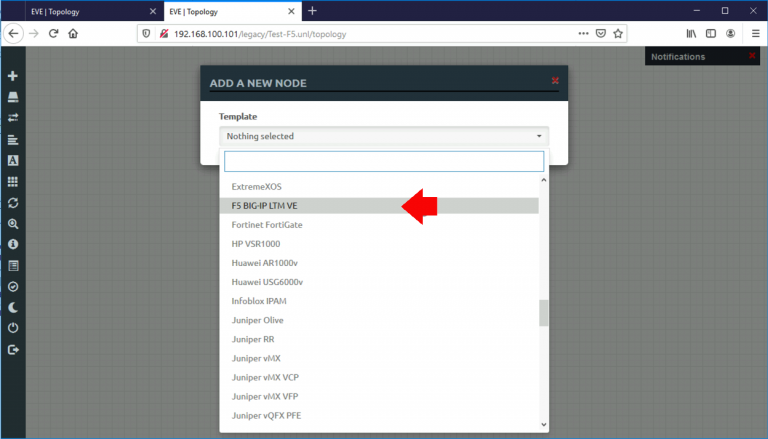Screen dimensions: 768x439
Task: Click the template list scroll up arrow
Action: click(544, 180)
